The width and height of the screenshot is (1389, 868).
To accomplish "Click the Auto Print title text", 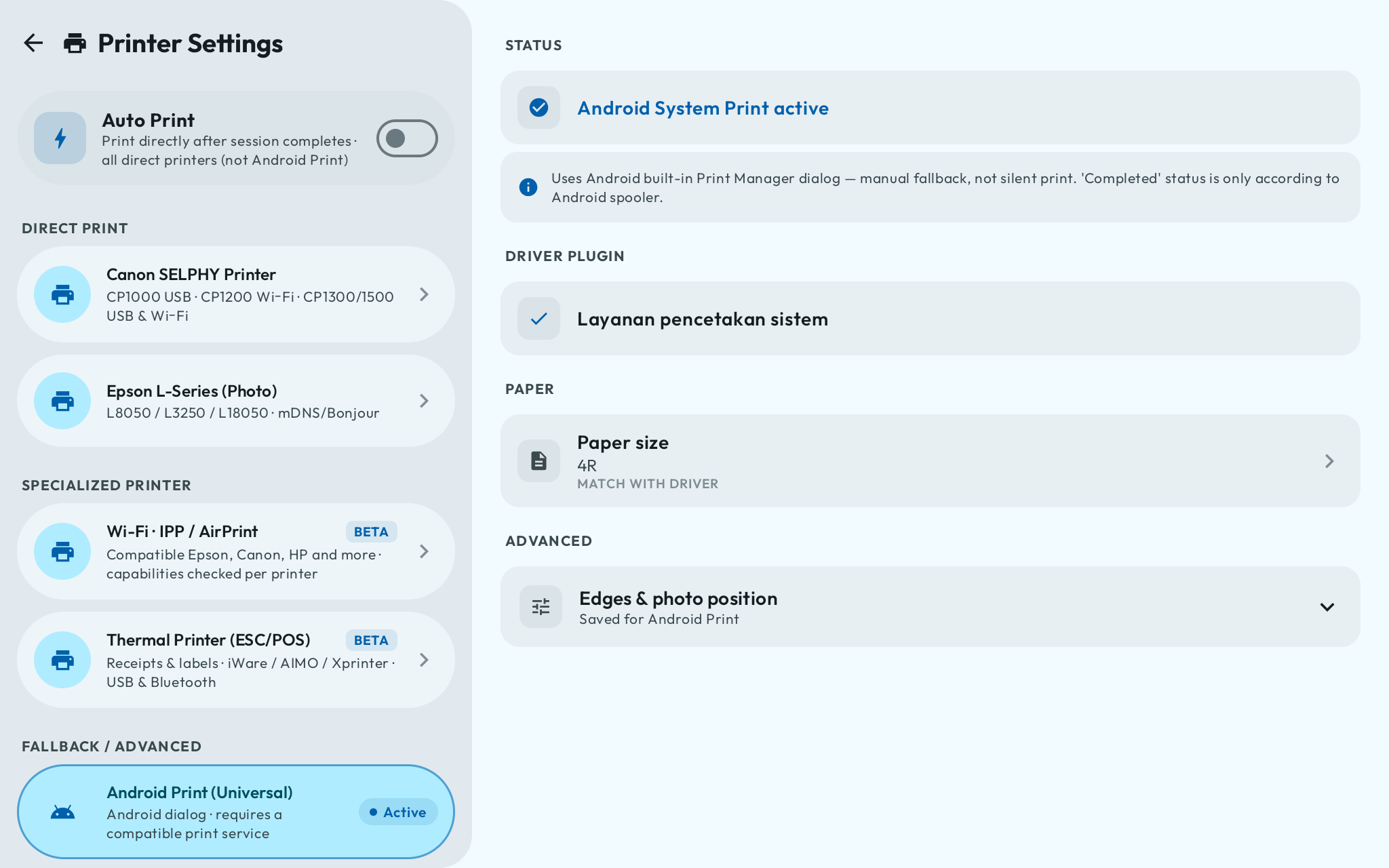I will click(149, 121).
